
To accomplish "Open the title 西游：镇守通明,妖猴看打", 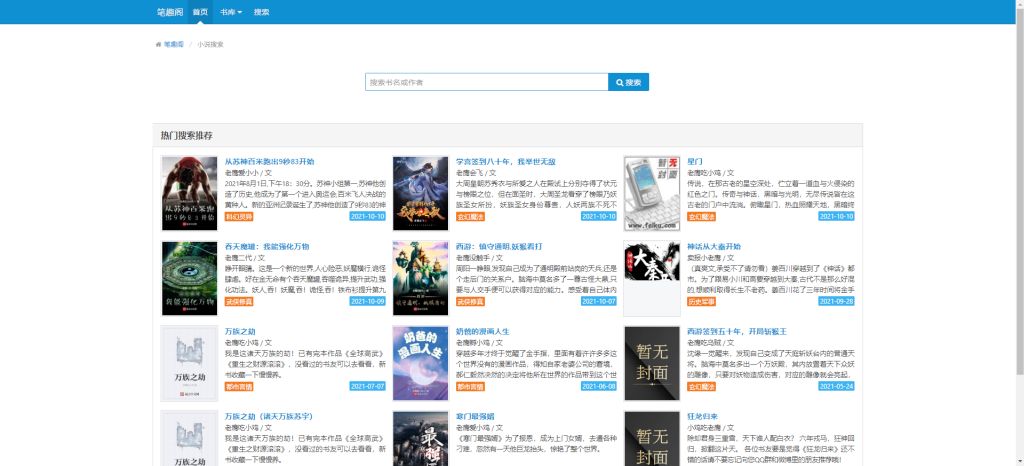I will click(x=499, y=247).
